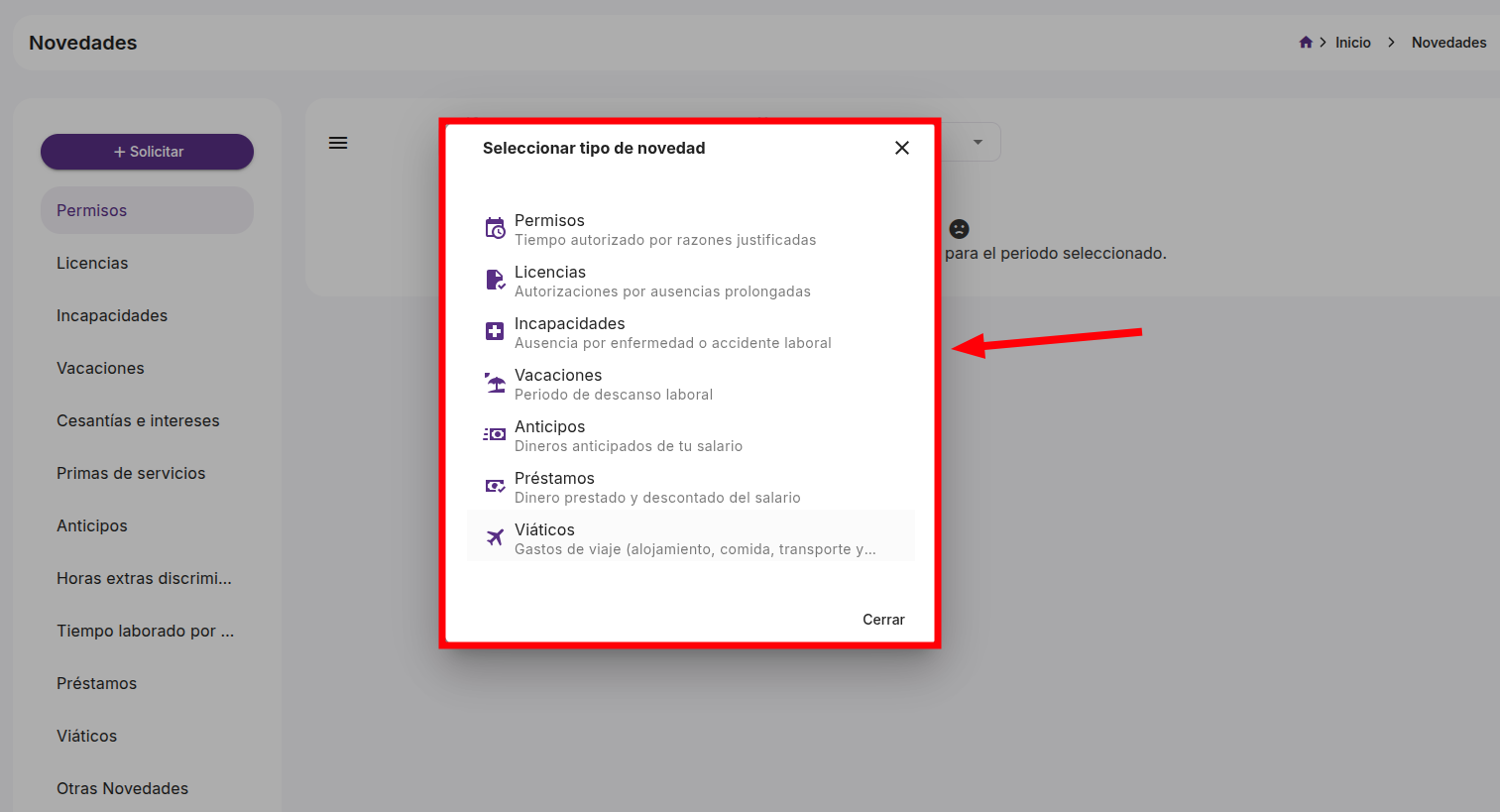Choose Viáticos in the novelty type list
Image resolution: width=1500 pixels, height=812 pixels.
[x=691, y=536]
